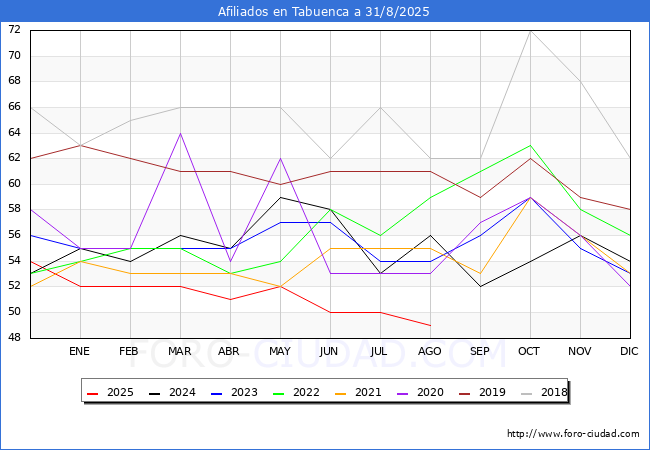Click the green 2022 legend swatch

pos(279,393)
